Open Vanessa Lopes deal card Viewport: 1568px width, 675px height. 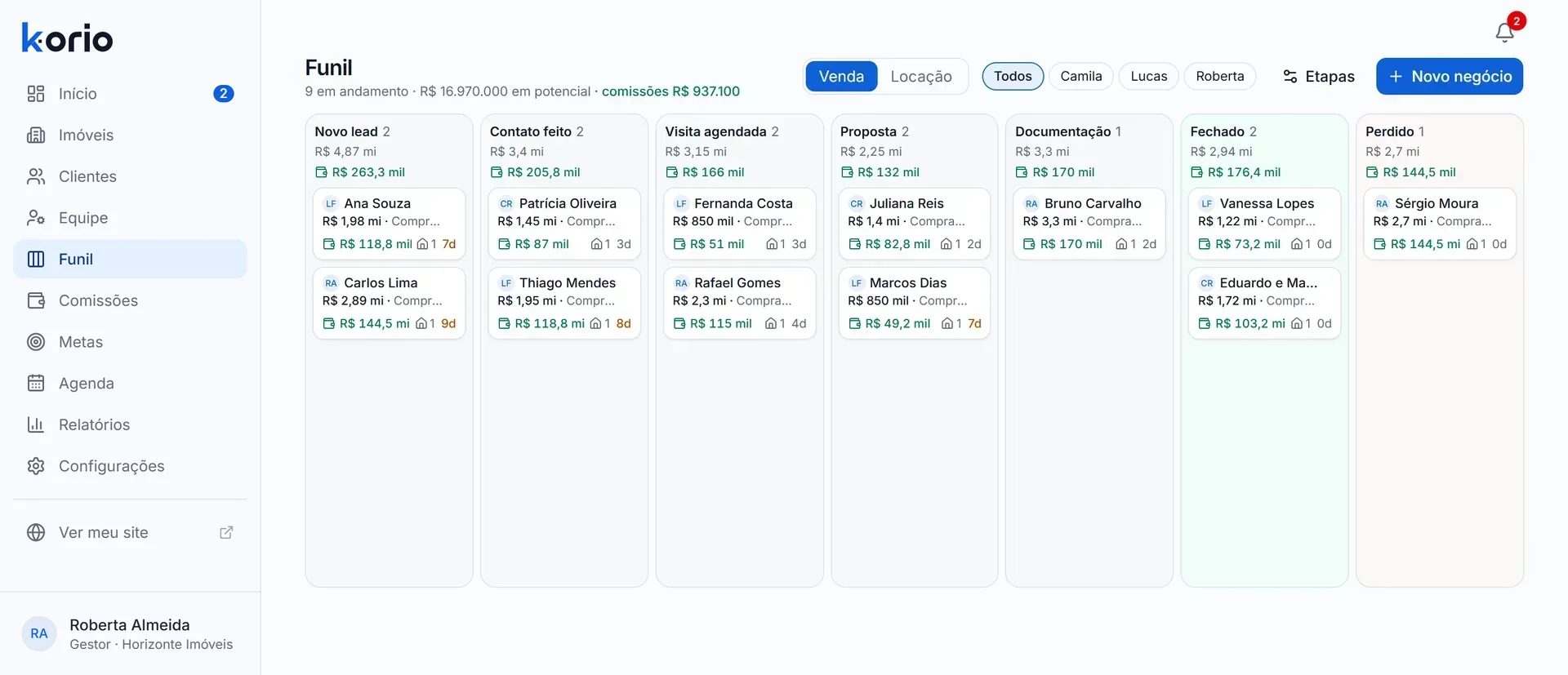pyautogui.click(x=1265, y=224)
